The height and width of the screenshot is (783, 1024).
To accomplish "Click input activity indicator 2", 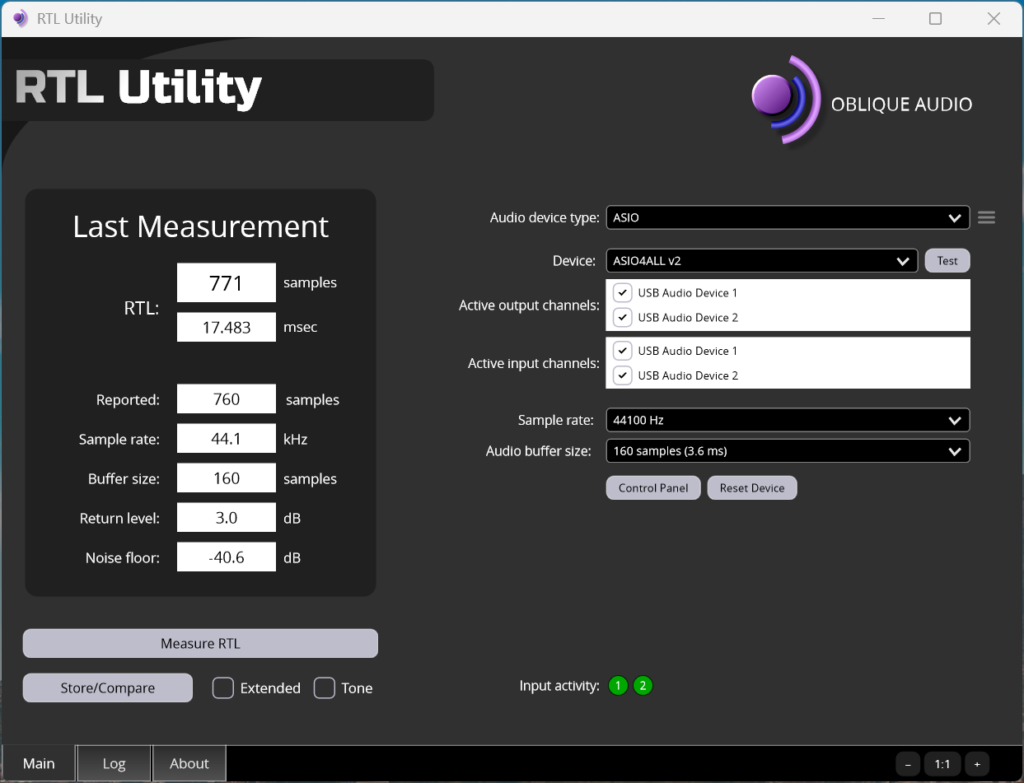I will tap(643, 686).
